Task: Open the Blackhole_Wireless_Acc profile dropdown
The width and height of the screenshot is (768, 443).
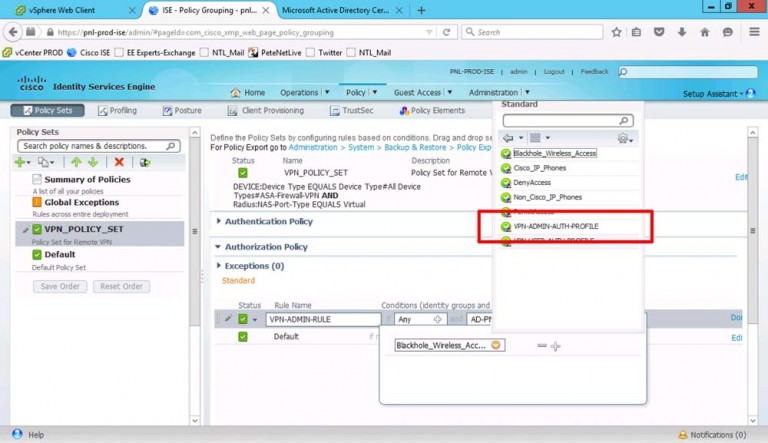Action: tap(496, 345)
